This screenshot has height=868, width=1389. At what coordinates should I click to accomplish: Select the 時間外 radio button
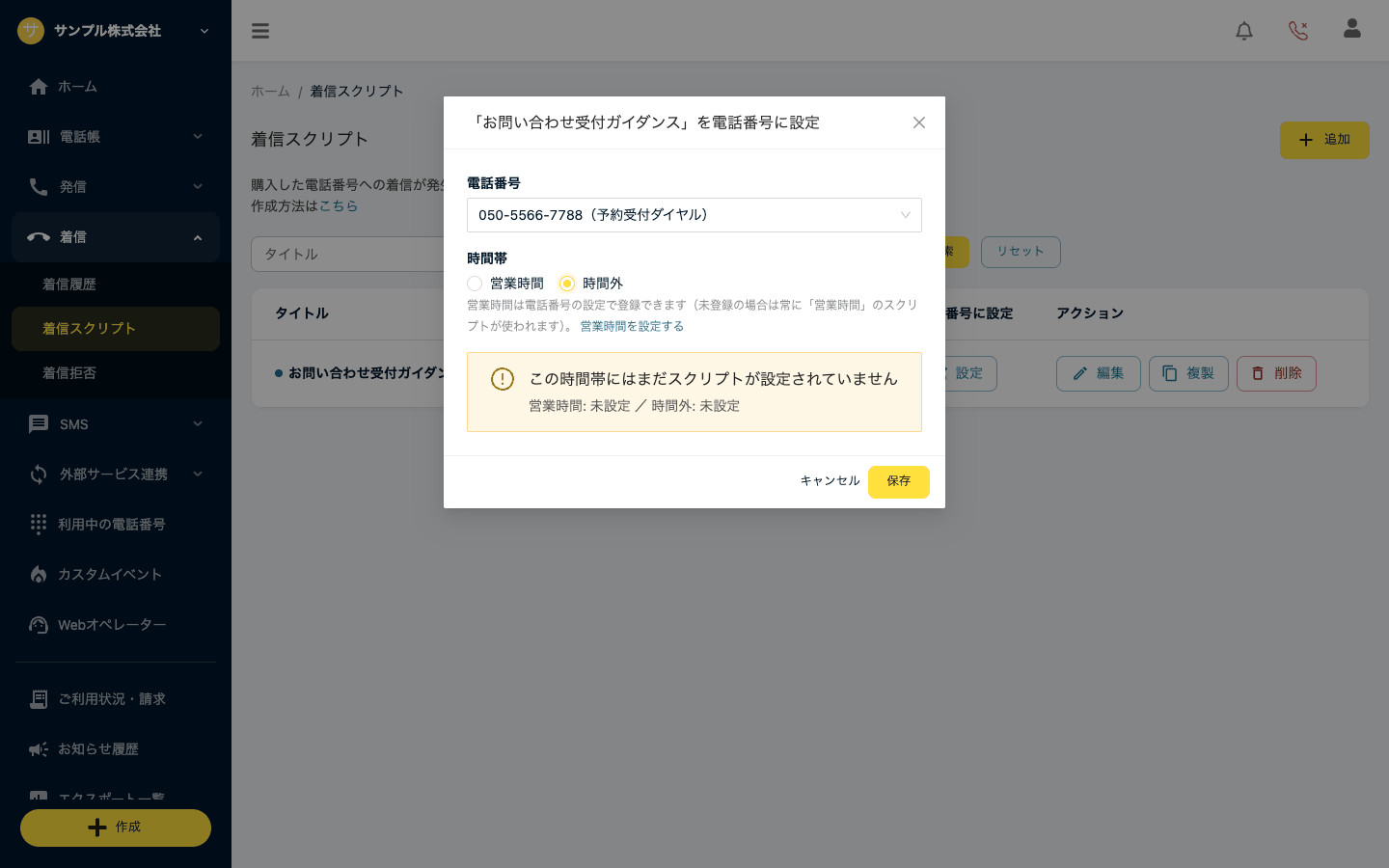[567, 284]
